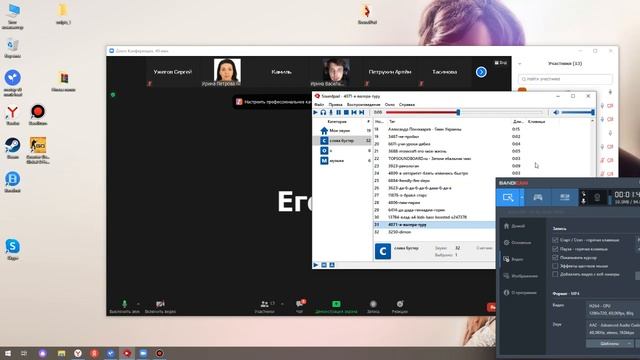Select sound row 32 '3250-demon'
Screen dimensions: 640x360
click(x=435, y=232)
